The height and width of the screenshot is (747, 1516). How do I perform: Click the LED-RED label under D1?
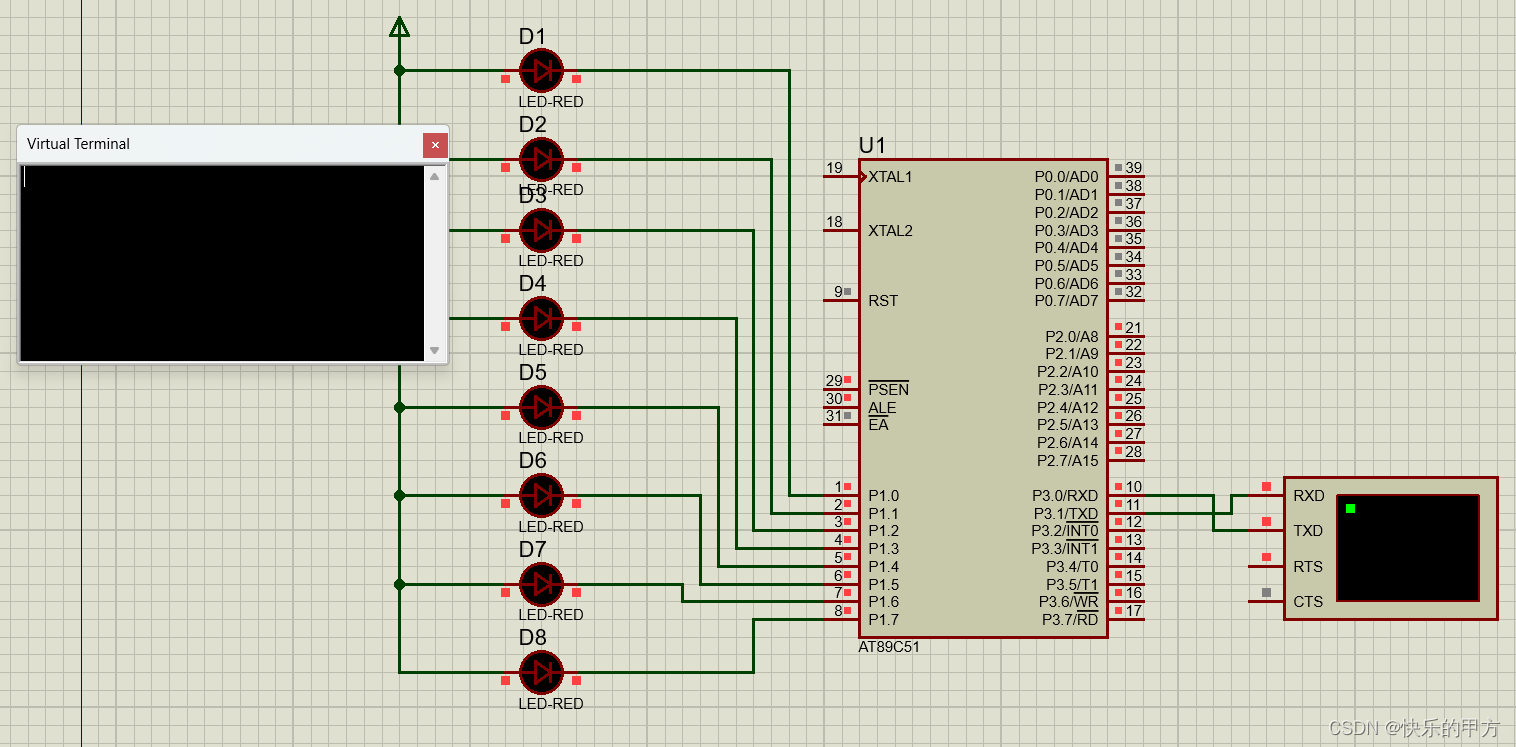pos(550,102)
